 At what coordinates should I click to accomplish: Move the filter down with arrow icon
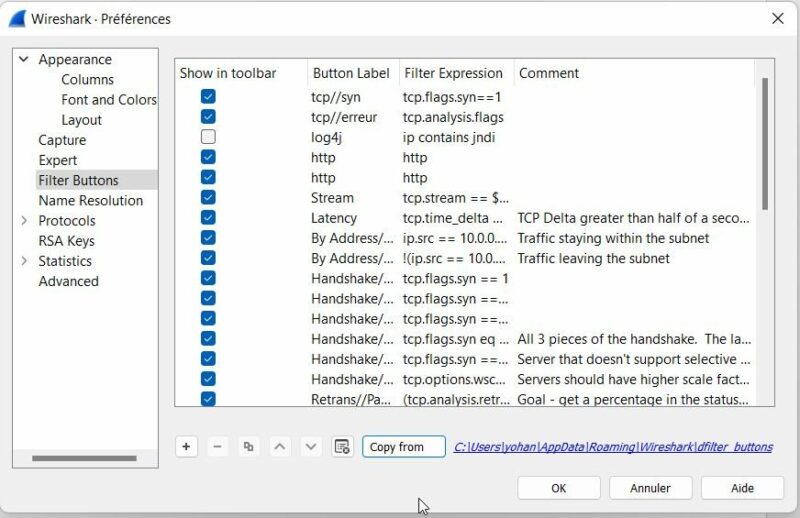pyautogui.click(x=311, y=447)
